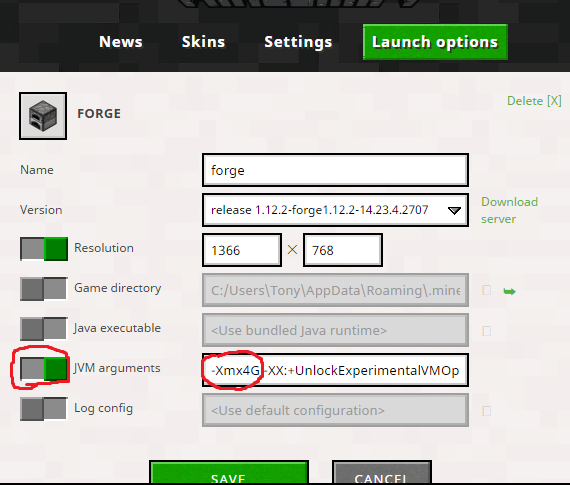Click the Download server link
The width and height of the screenshot is (570, 485).
(x=509, y=211)
